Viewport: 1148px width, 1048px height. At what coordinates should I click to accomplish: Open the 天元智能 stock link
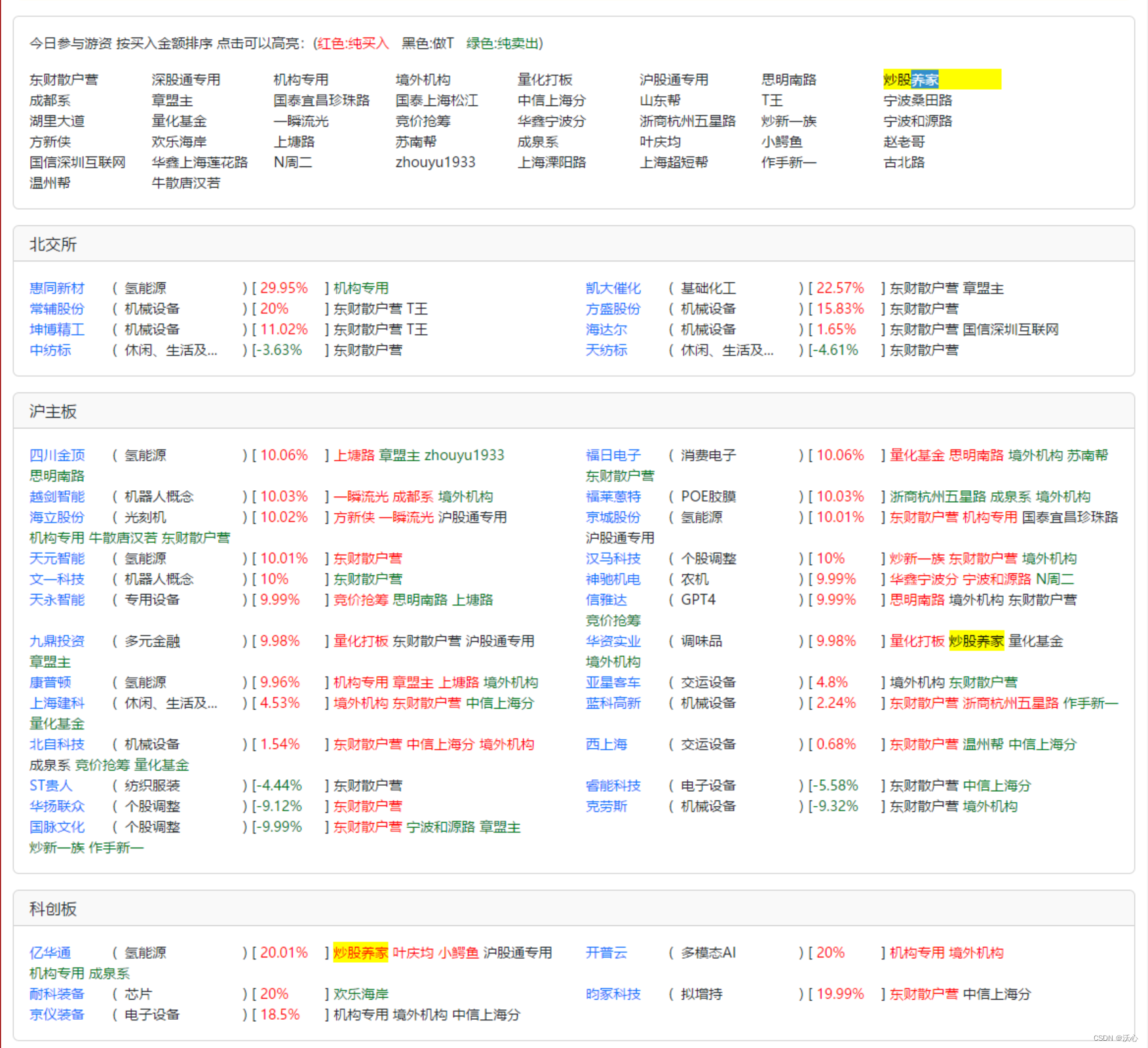[56, 558]
